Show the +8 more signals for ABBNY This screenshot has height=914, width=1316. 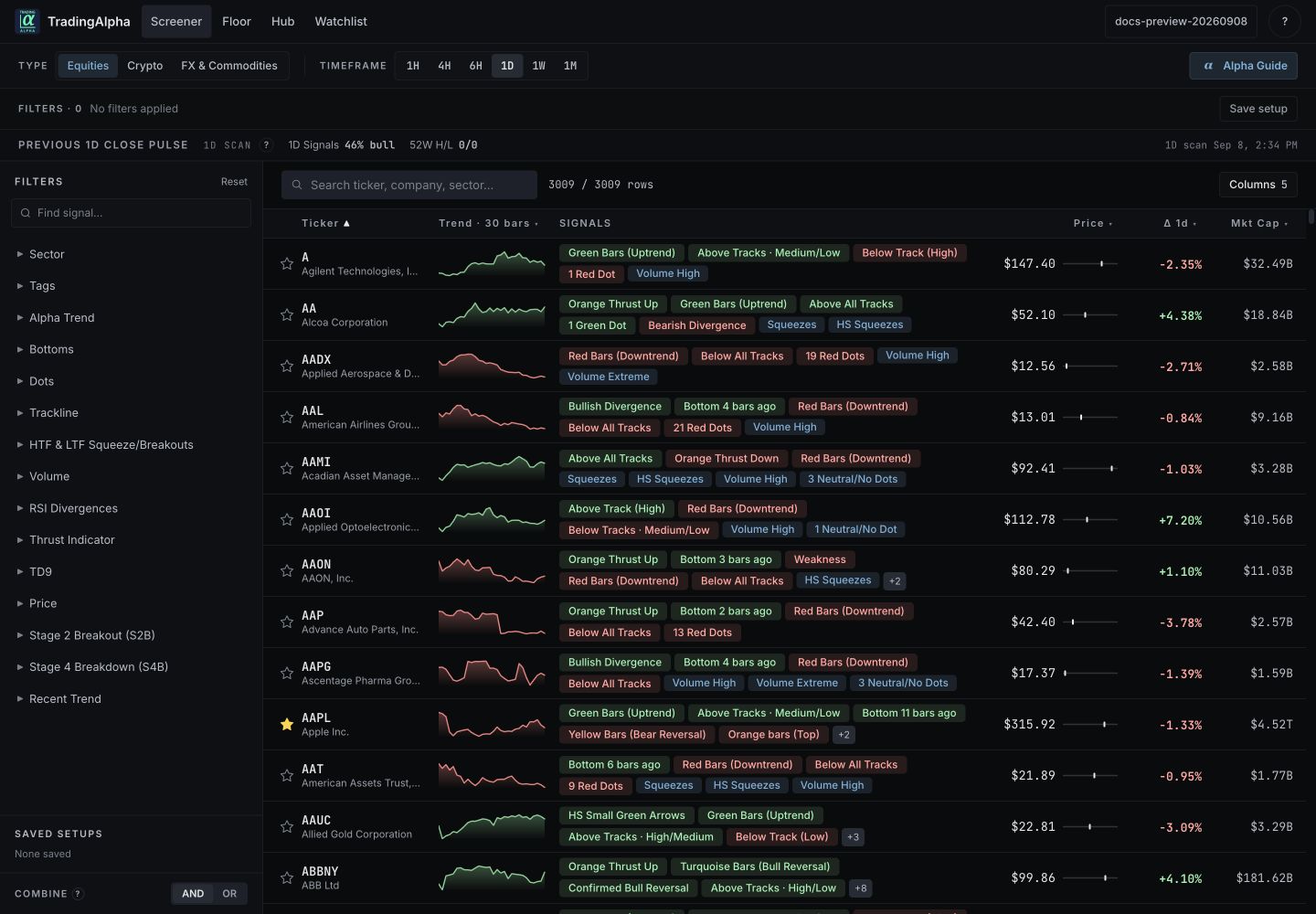click(x=860, y=888)
